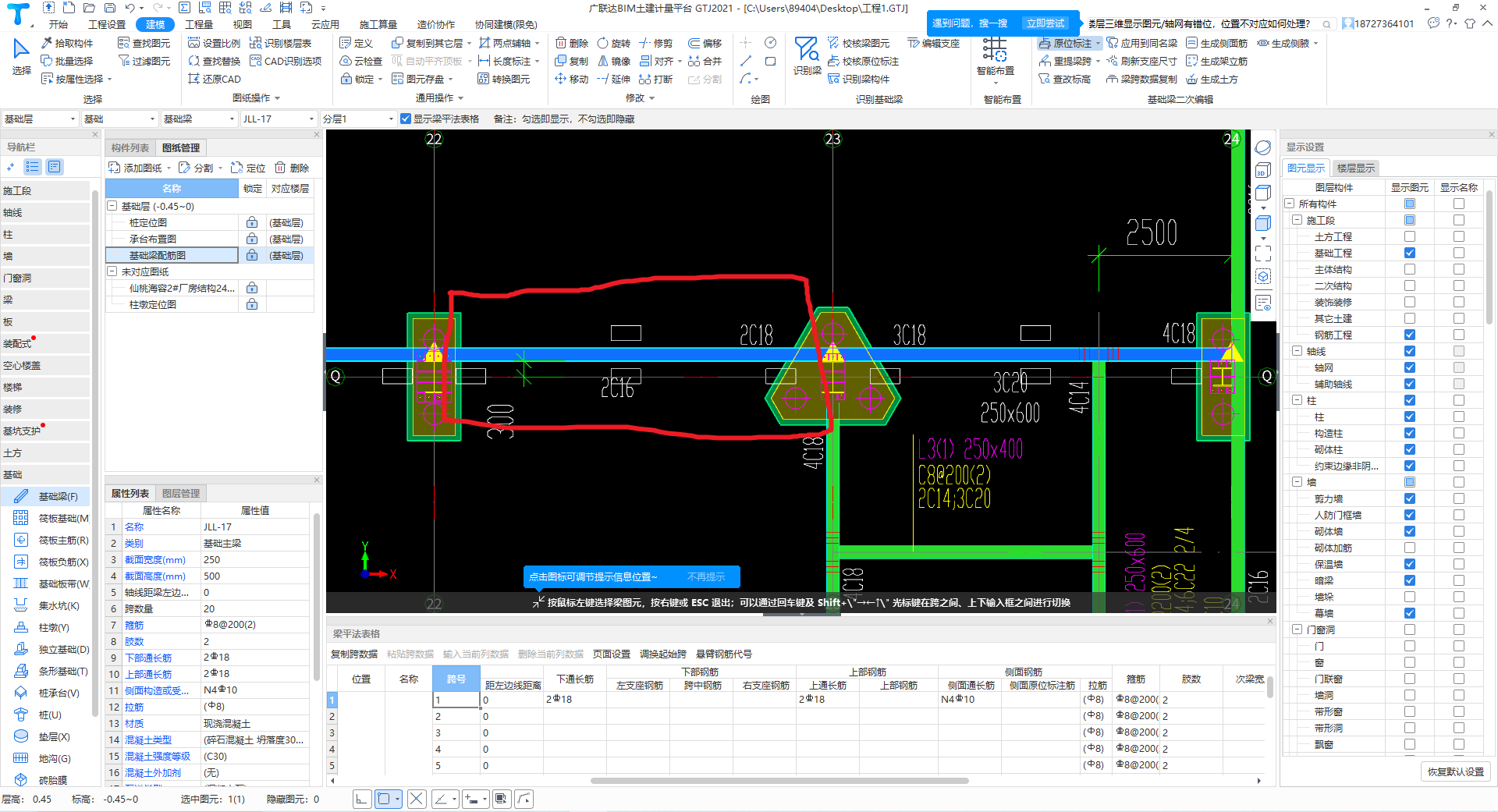1498x812 pixels.
Task: Click the 立即尝试 button
Action: (x=1045, y=23)
